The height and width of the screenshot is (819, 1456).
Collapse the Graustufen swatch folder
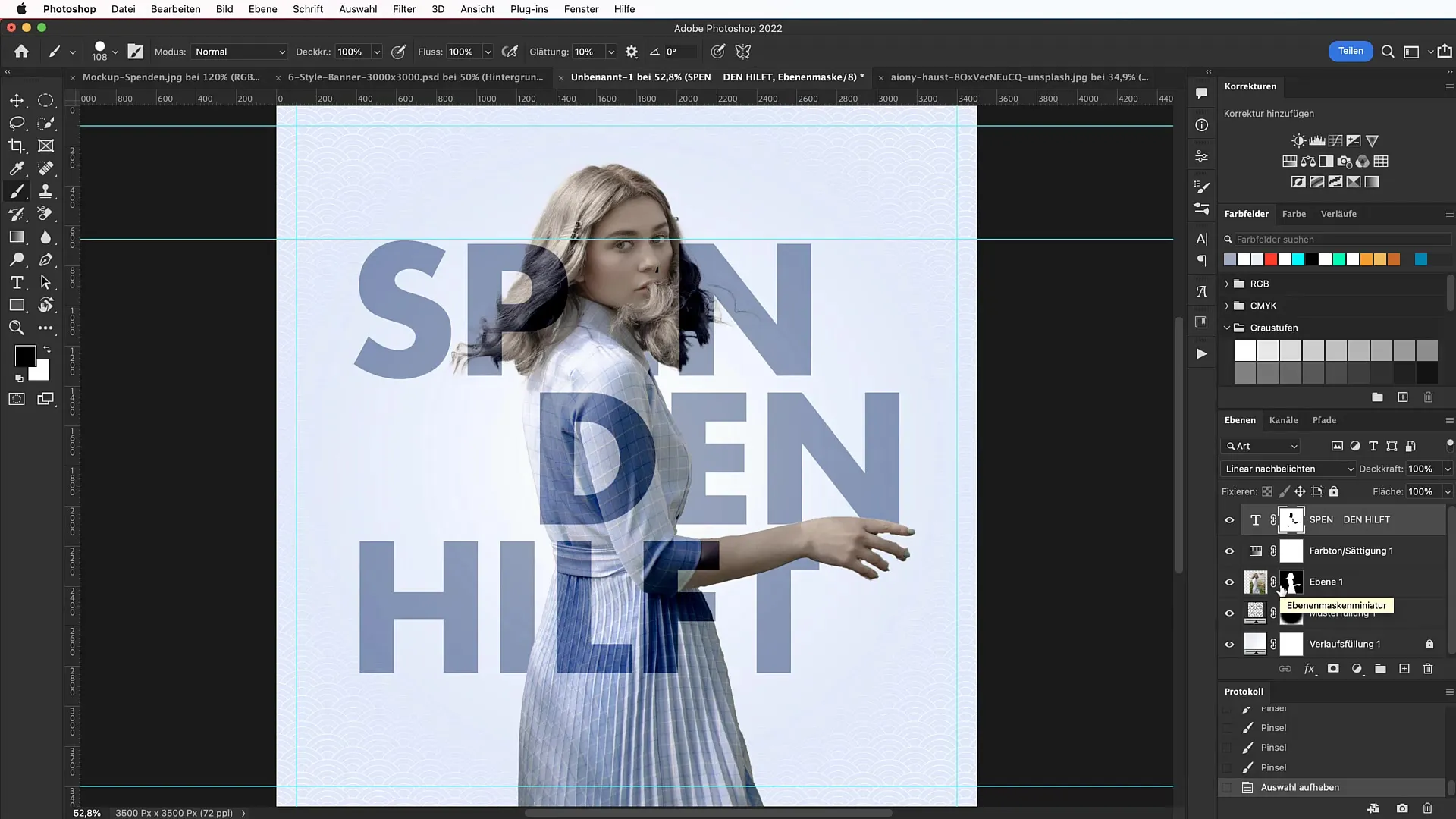[1227, 328]
